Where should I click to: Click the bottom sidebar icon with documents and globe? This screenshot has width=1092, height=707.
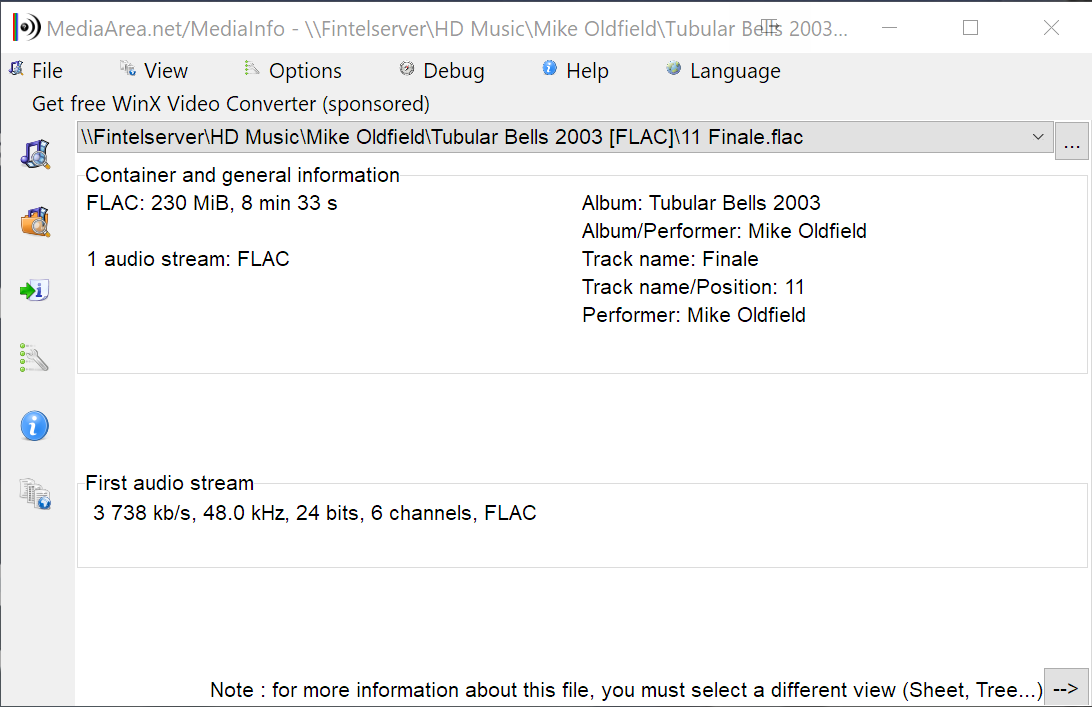[34, 494]
